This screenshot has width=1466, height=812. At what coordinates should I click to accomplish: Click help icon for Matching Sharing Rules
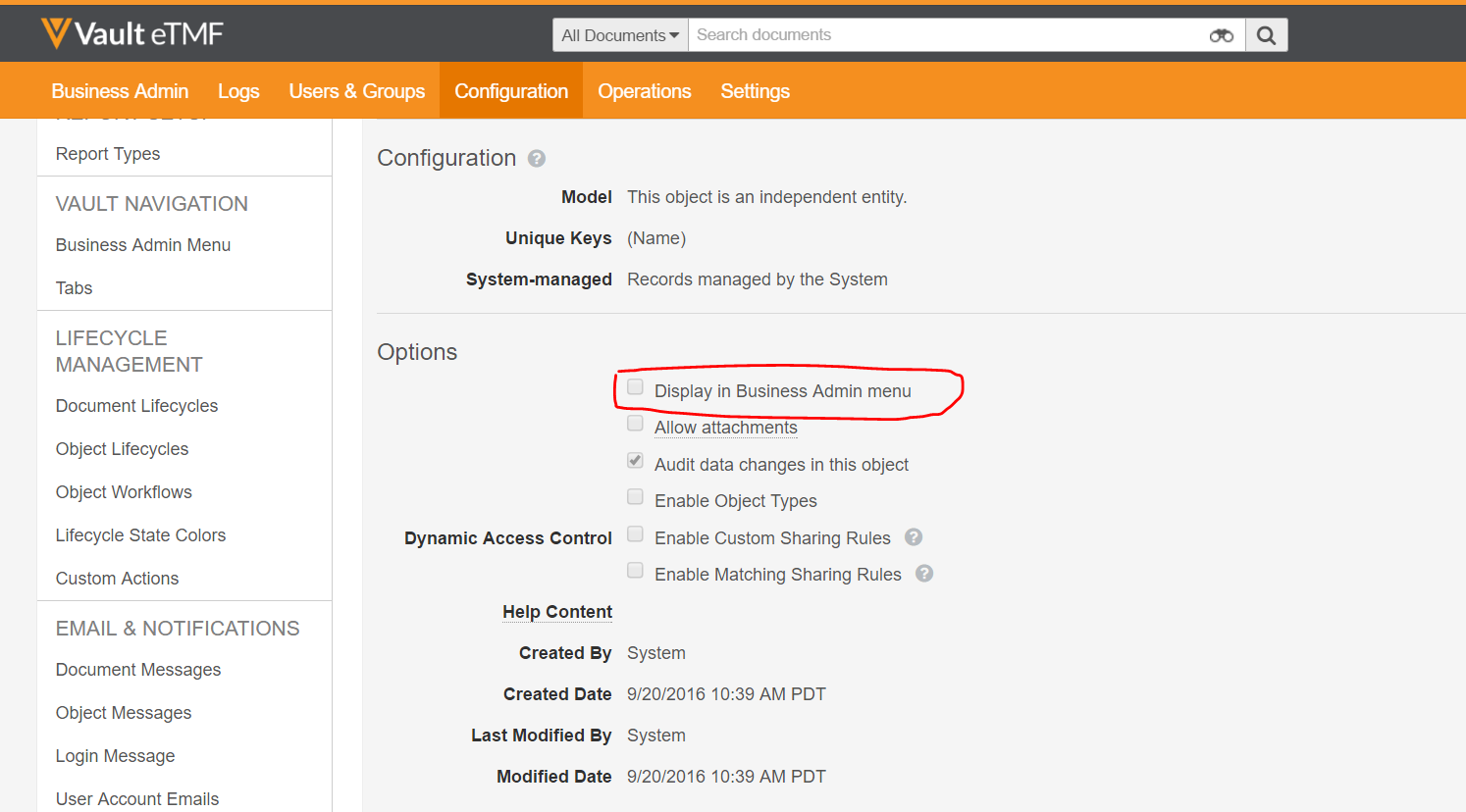pyautogui.click(x=924, y=574)
